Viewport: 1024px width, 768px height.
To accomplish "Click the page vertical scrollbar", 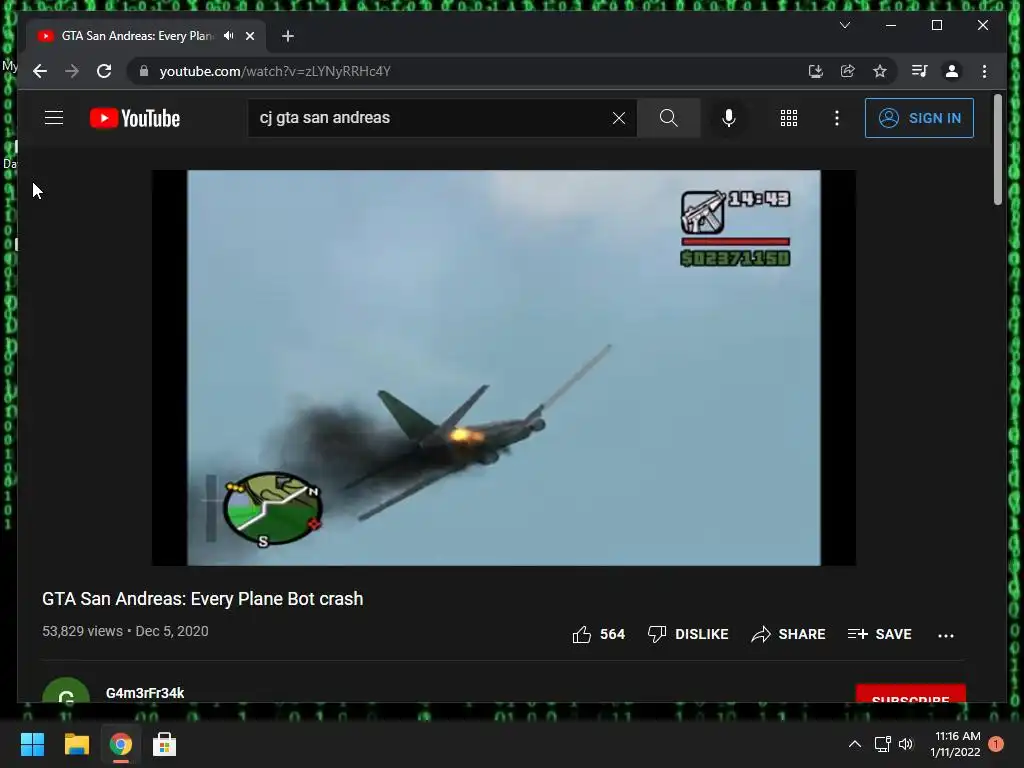I will 997,150.
